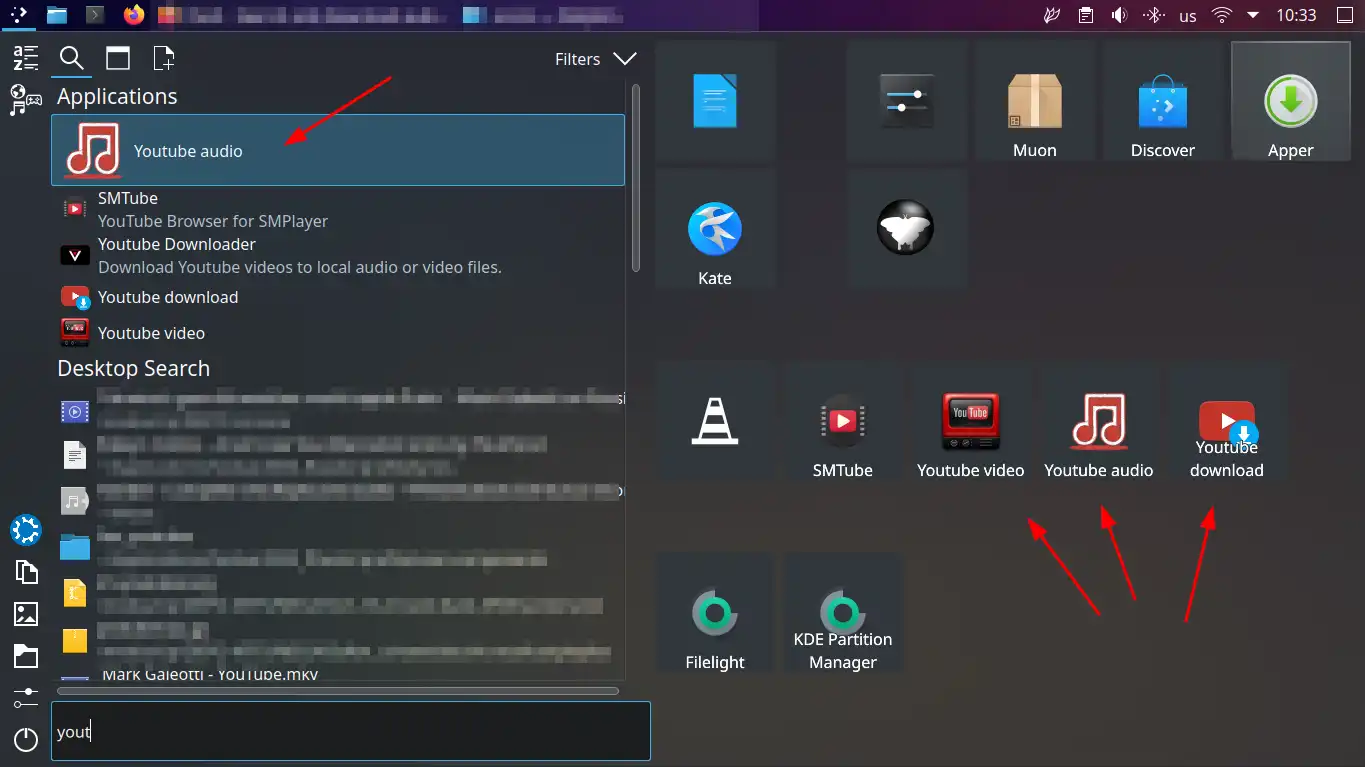Viewport: 1365px width, 767px height.
Task: Open the Kubuntu settings favorite icon
Action: coord(26,530)
